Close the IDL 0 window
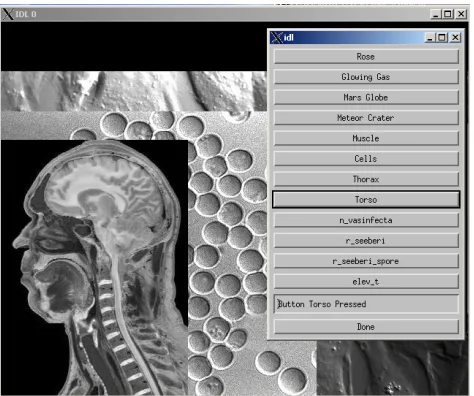 click(x=461, y=14)
